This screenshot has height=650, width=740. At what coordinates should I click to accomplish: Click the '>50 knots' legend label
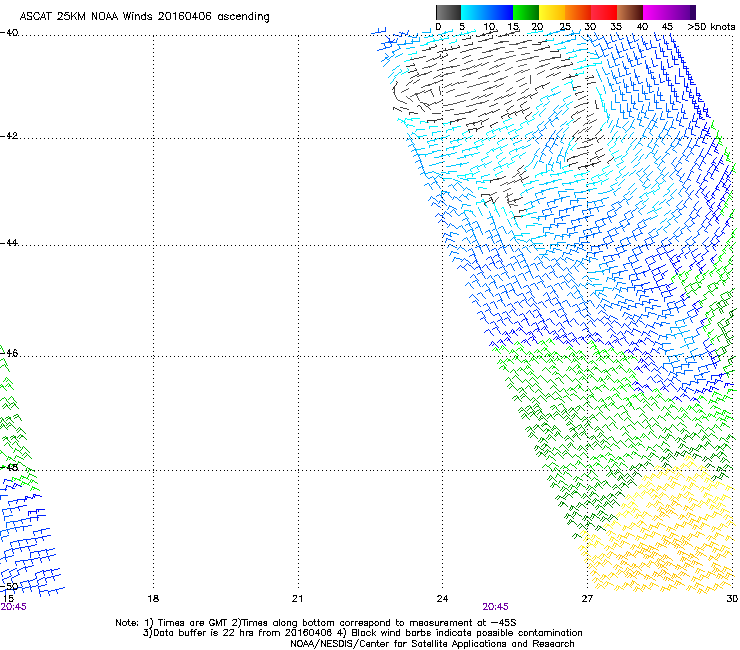(x=711, y=27)
